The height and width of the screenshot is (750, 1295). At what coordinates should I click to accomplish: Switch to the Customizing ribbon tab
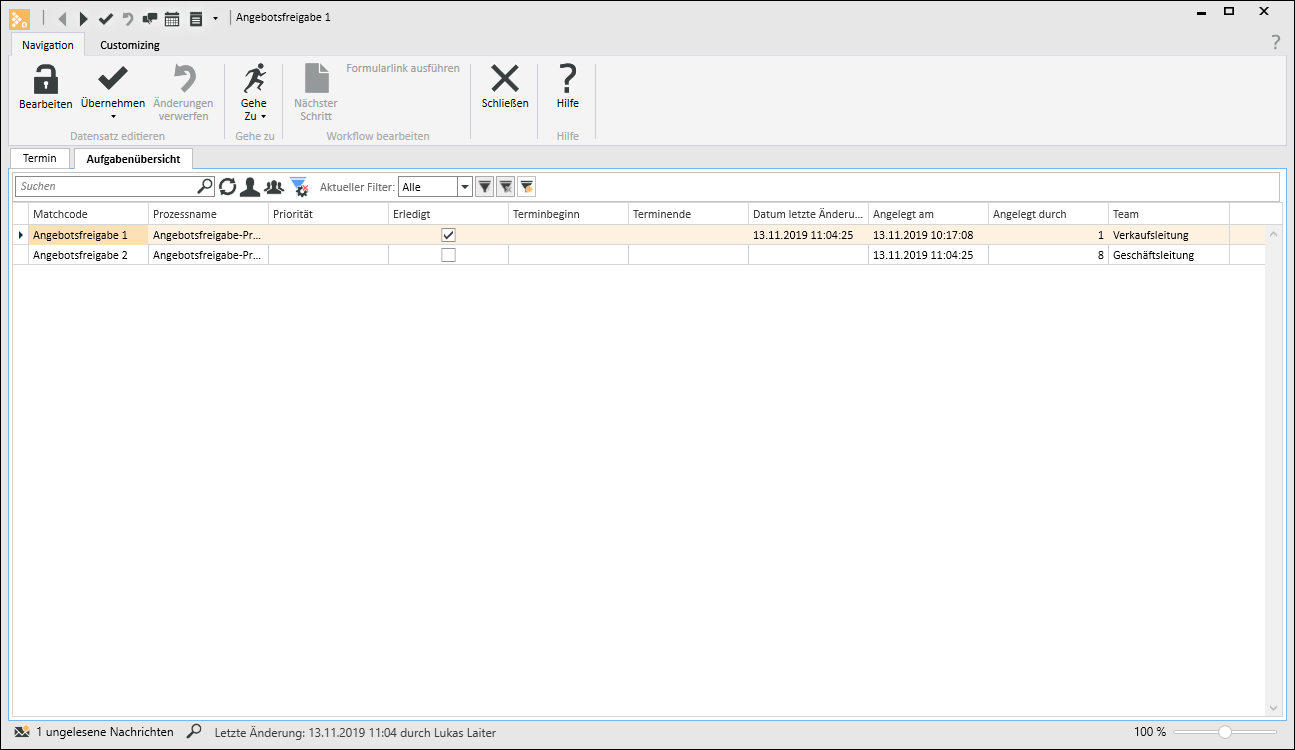pyautogui.click(x=129, y=45)
